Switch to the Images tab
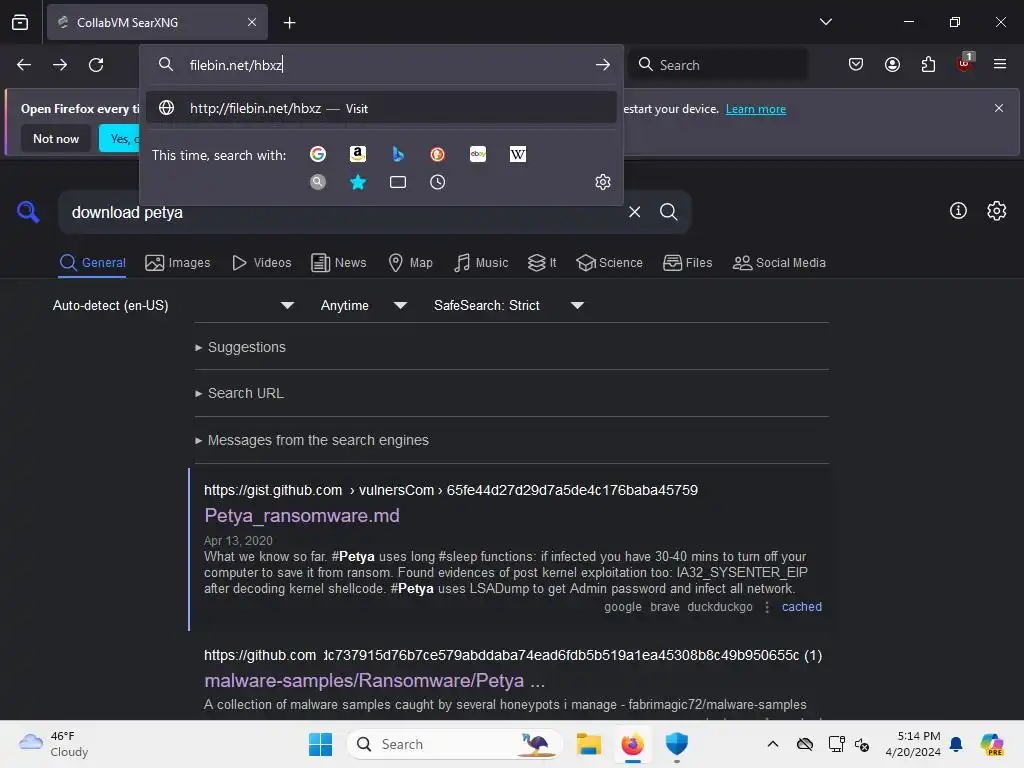The image size is (1024, 768). (178, 263)
